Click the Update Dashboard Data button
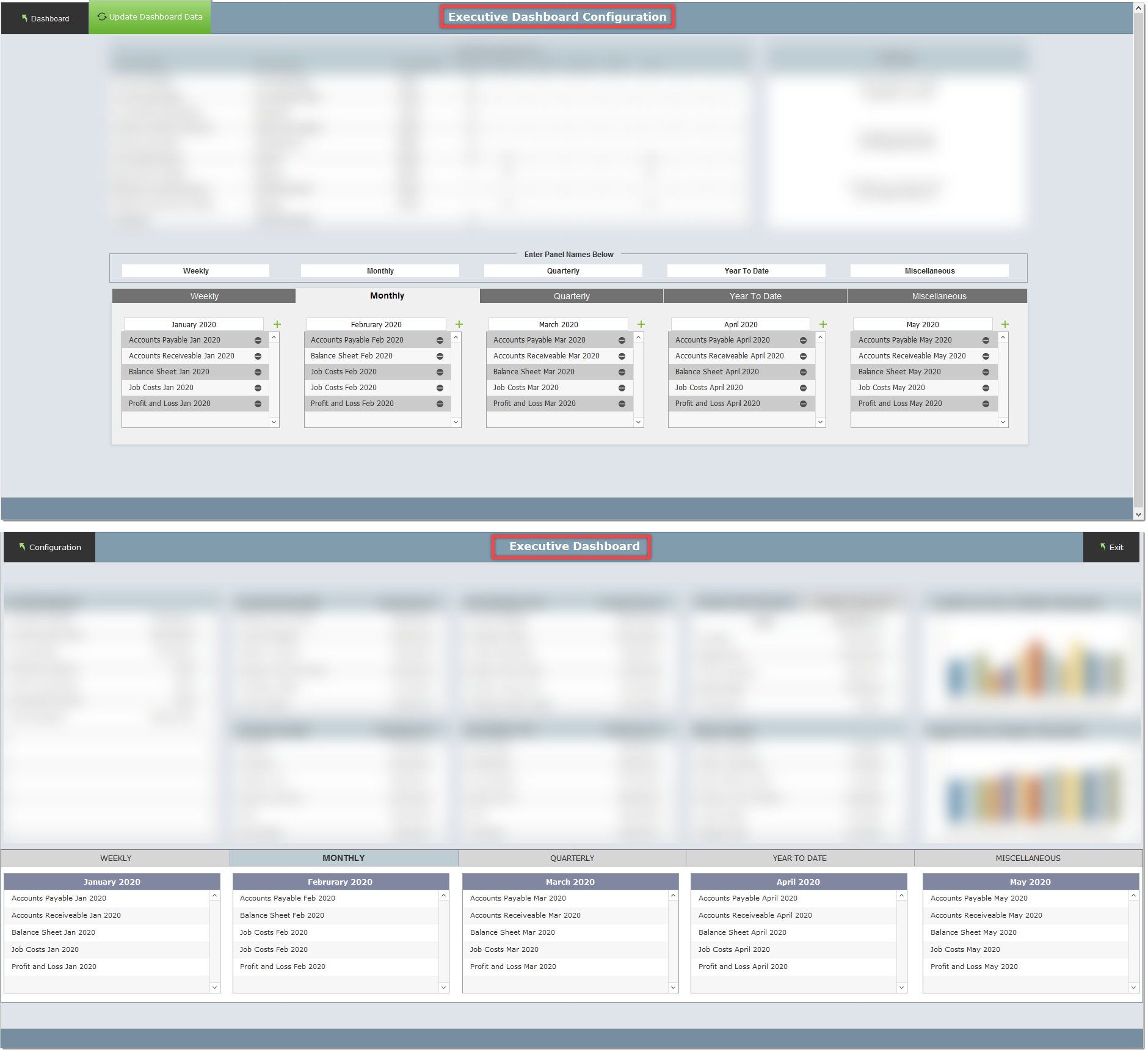Image resolution: width=1148 pixels, height=1052 pixels. coord(150,17)
